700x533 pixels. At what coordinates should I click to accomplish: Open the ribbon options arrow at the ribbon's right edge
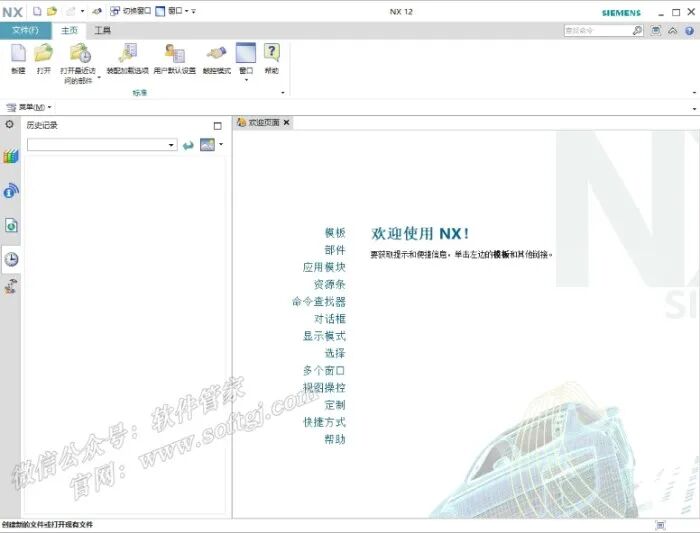pos(694,92)
